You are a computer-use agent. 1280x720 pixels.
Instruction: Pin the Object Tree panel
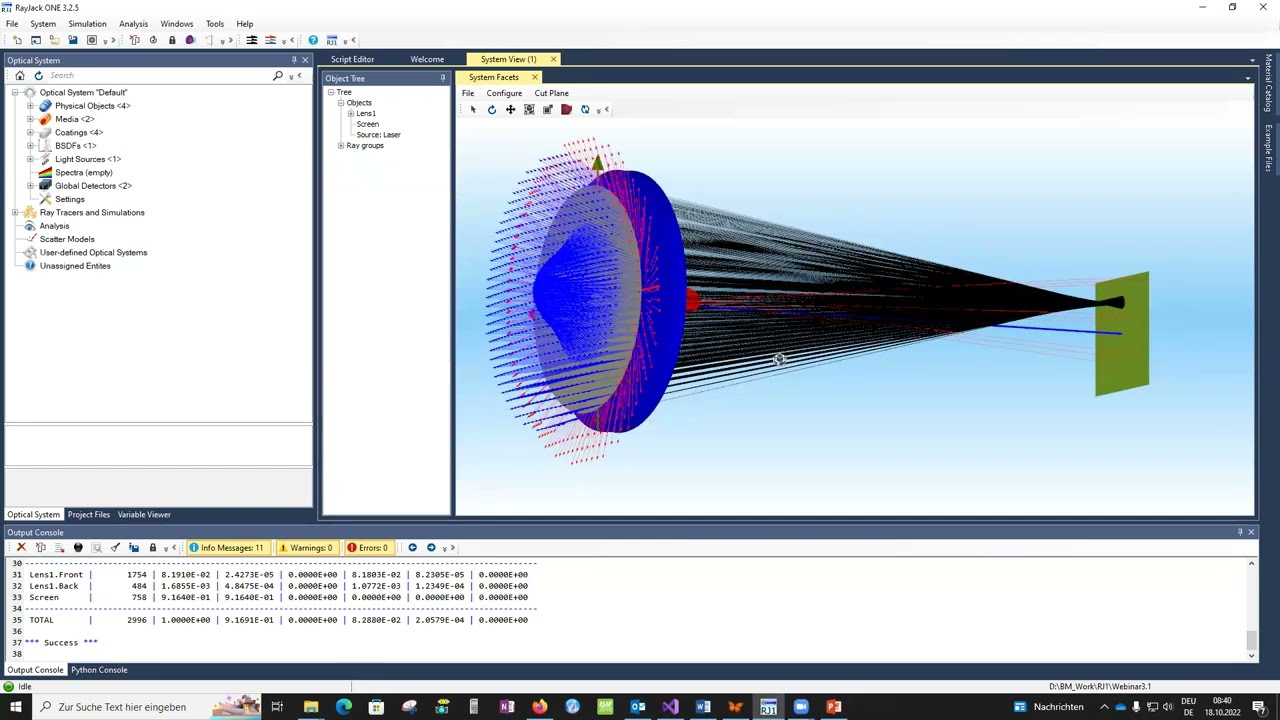tap(442, 78)
